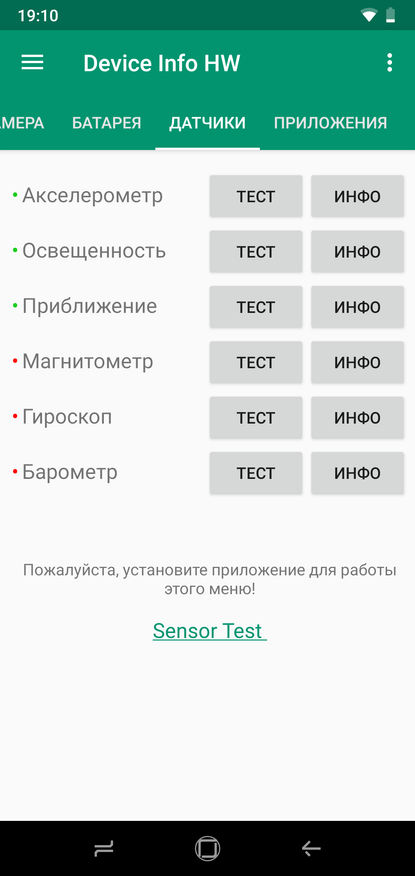Run ТЕСТ for Акселерометр
This screenshot has width=415, height=876.
coord(256,196)
